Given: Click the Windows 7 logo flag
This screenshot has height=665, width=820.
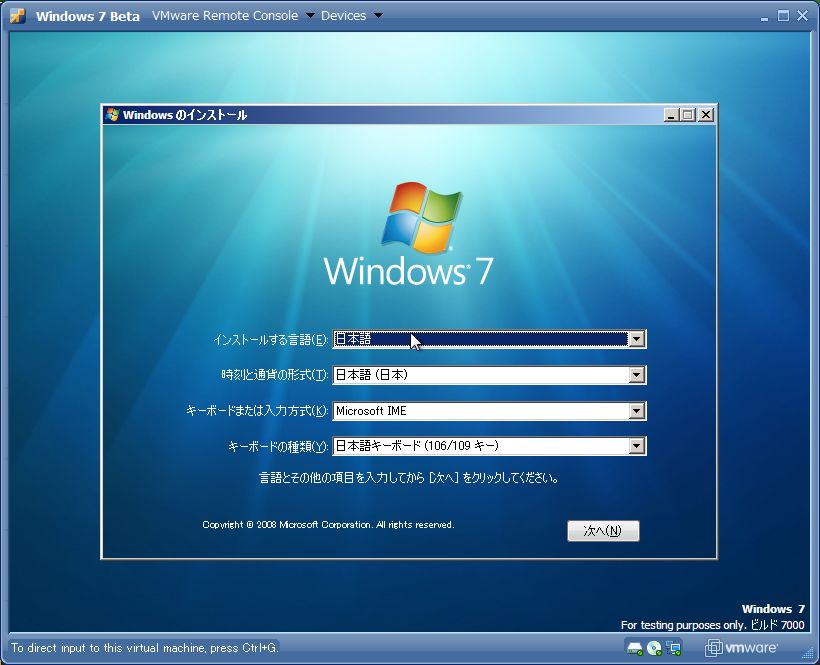Looking at the screenshot, I should [x=422, y=217].
